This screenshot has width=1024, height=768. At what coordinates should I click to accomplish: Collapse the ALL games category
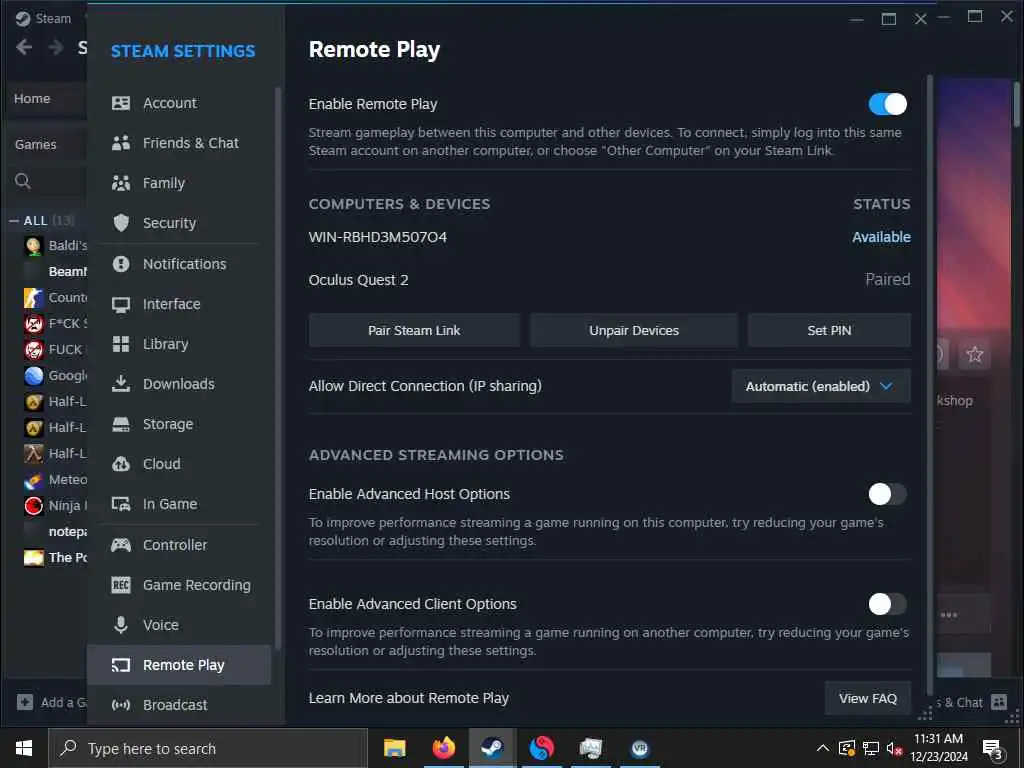[x=13, y=221]
